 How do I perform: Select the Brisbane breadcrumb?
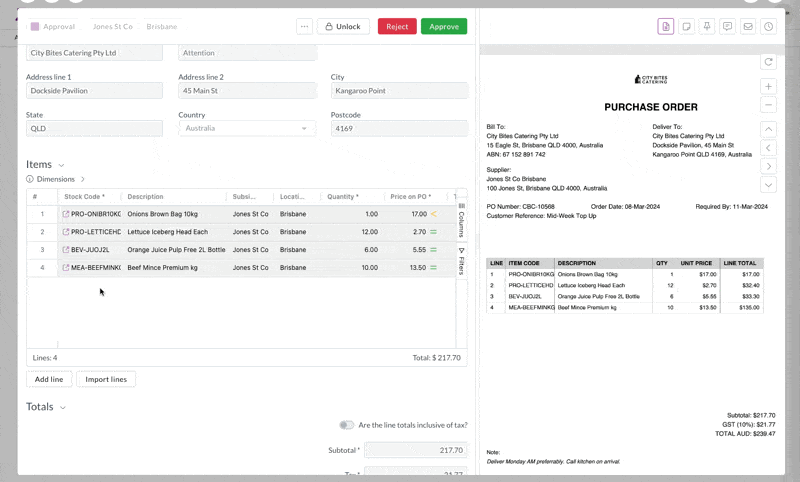click(162, 27)
